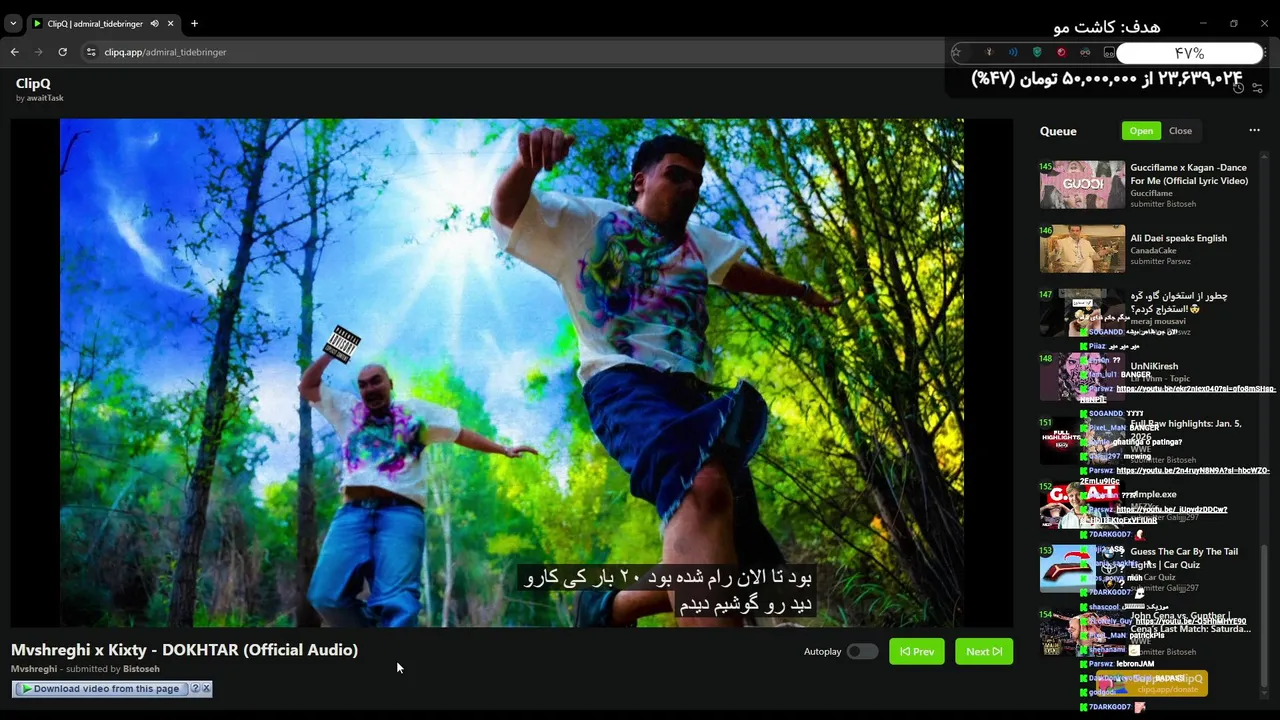Open the awaitTask author link
The width and height of the screenshot is (1280, 720).
pyautogui.click(x=45, y=98)
